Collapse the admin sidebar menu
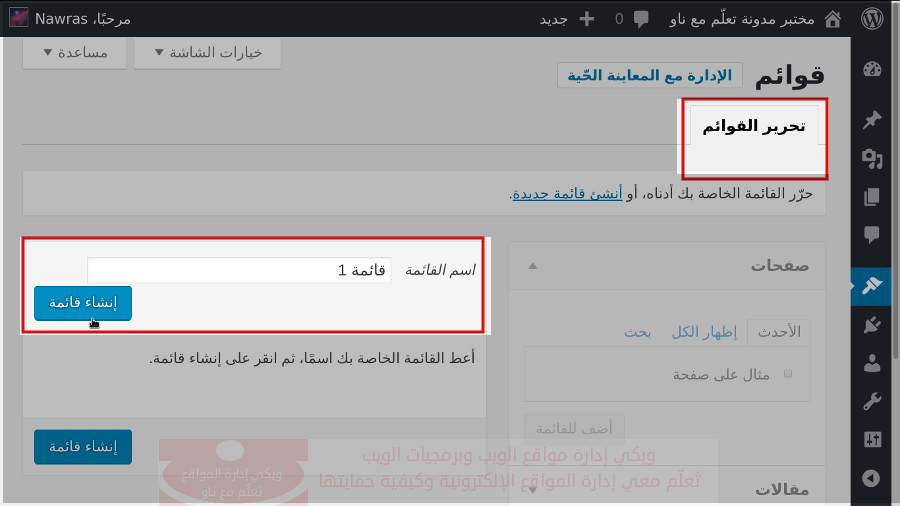The image size is (900, 506). 871,478
